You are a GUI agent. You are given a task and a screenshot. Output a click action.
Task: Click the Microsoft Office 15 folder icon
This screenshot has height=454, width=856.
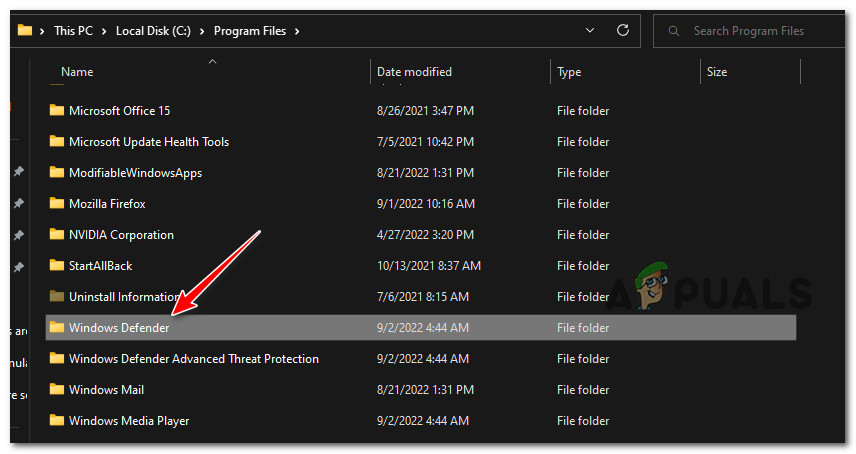coord(56,111)
